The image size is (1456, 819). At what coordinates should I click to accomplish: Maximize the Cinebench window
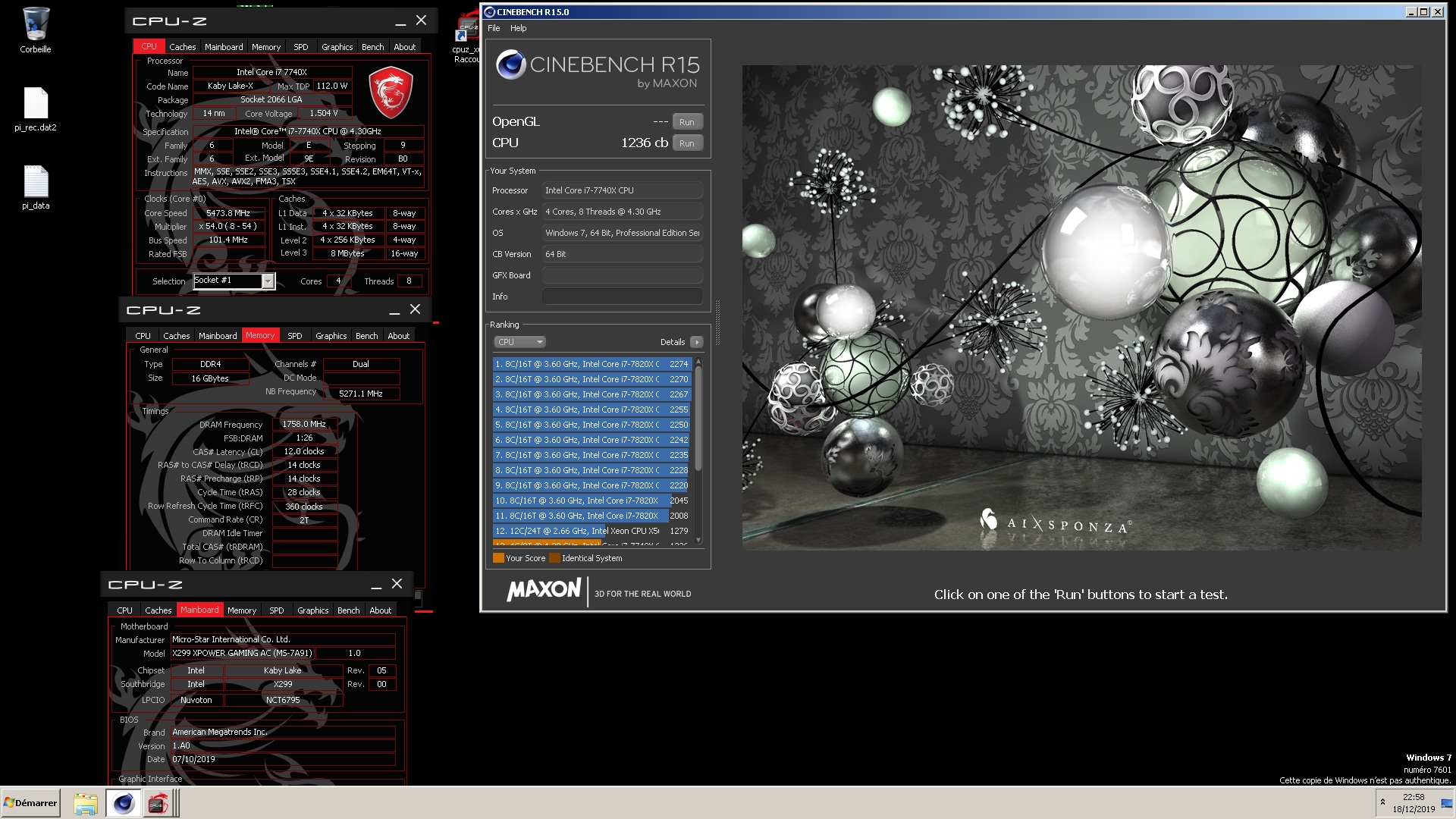(1423, 12)
